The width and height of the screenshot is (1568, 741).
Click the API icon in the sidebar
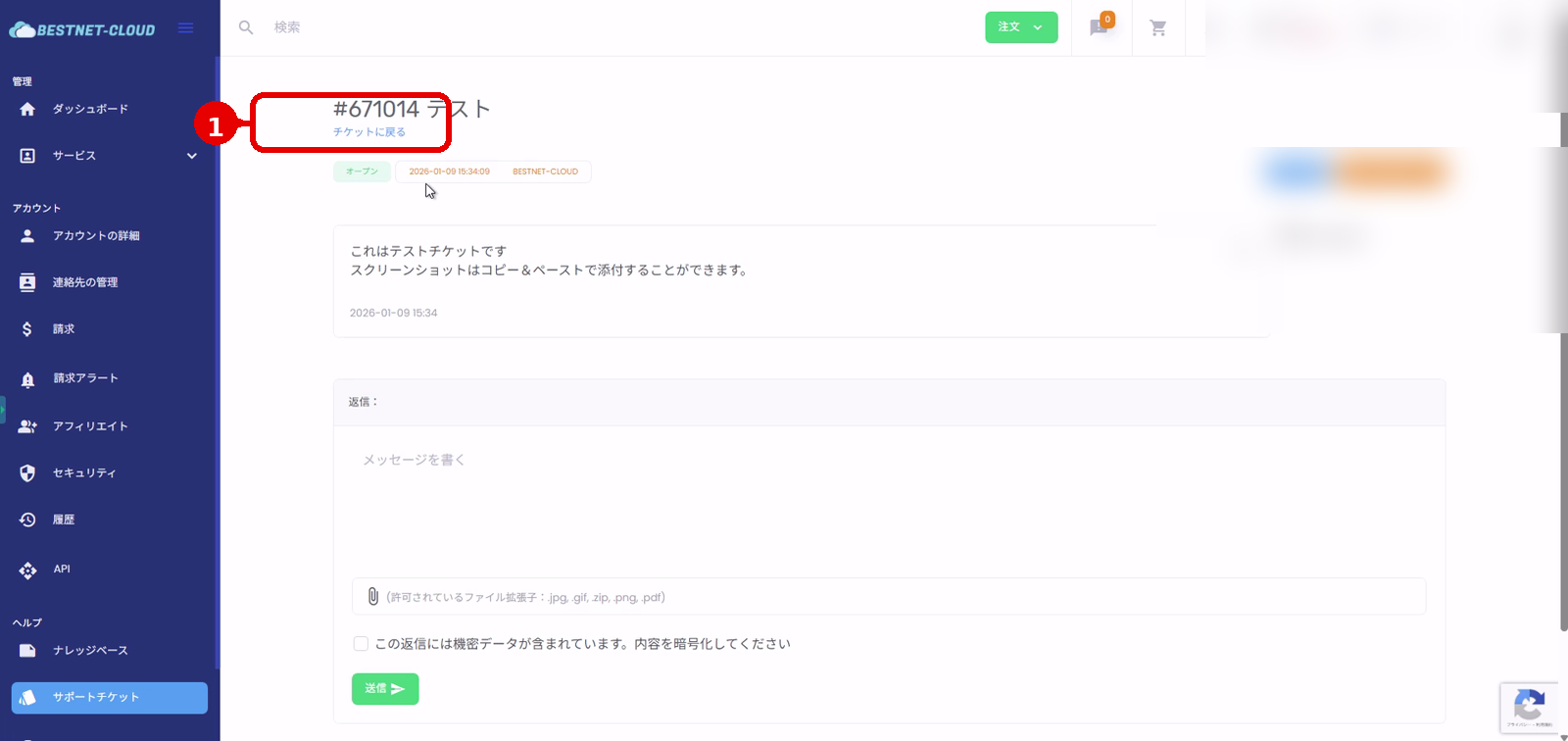27,569
